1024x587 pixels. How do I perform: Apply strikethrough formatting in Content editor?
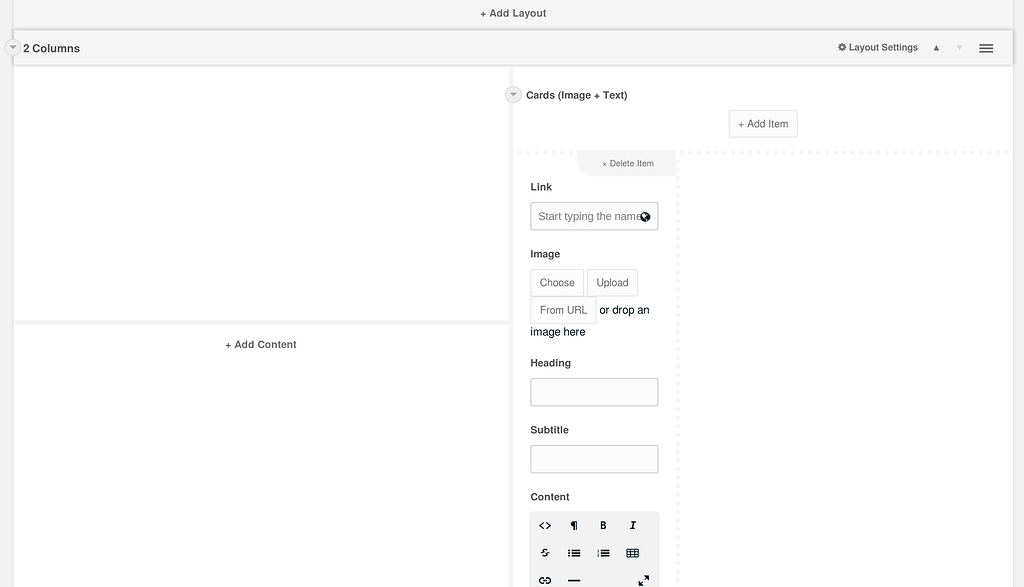[x=545, y=553]
